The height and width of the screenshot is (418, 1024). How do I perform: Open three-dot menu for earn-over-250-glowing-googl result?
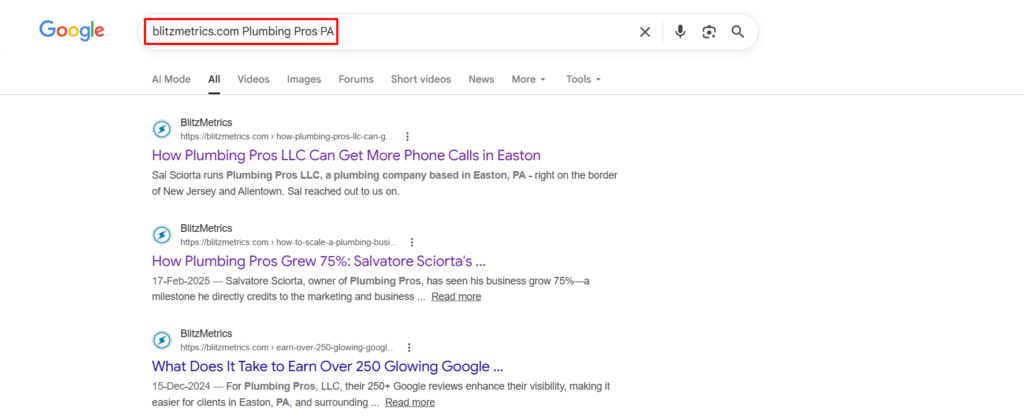coord(408,347)
